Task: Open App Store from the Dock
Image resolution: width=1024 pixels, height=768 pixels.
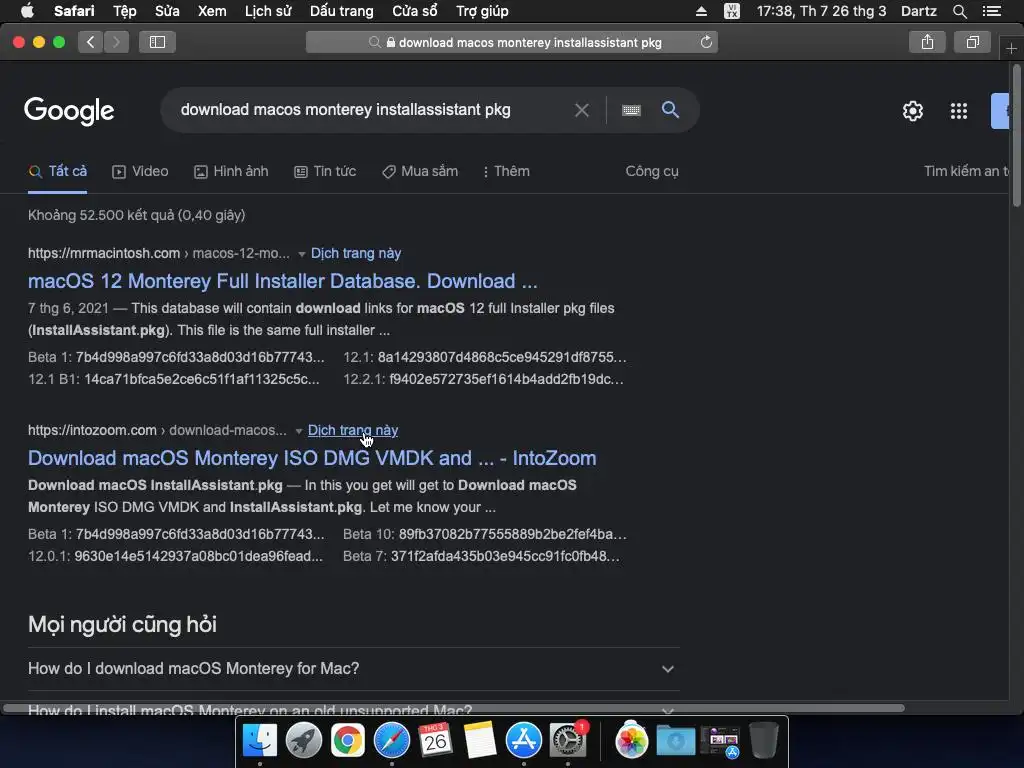Action: coord(524,740)
